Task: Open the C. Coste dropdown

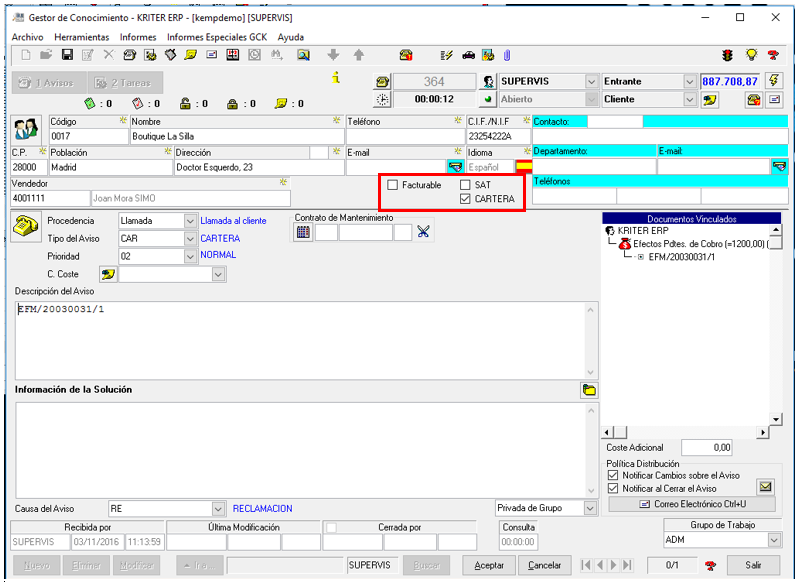Action: (218, 274)
